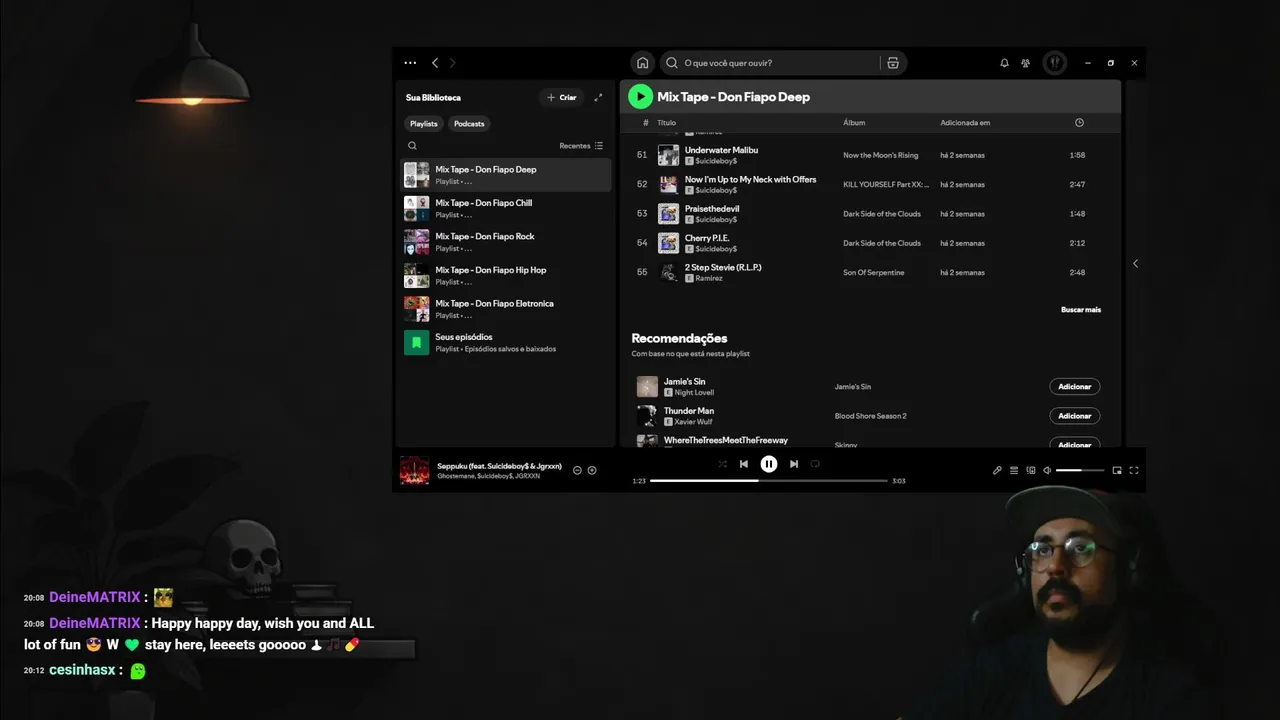The height and width of the screenshot is (720, 1280).
Task: Open Night Lovell artist link
Action: click(694, 392)
